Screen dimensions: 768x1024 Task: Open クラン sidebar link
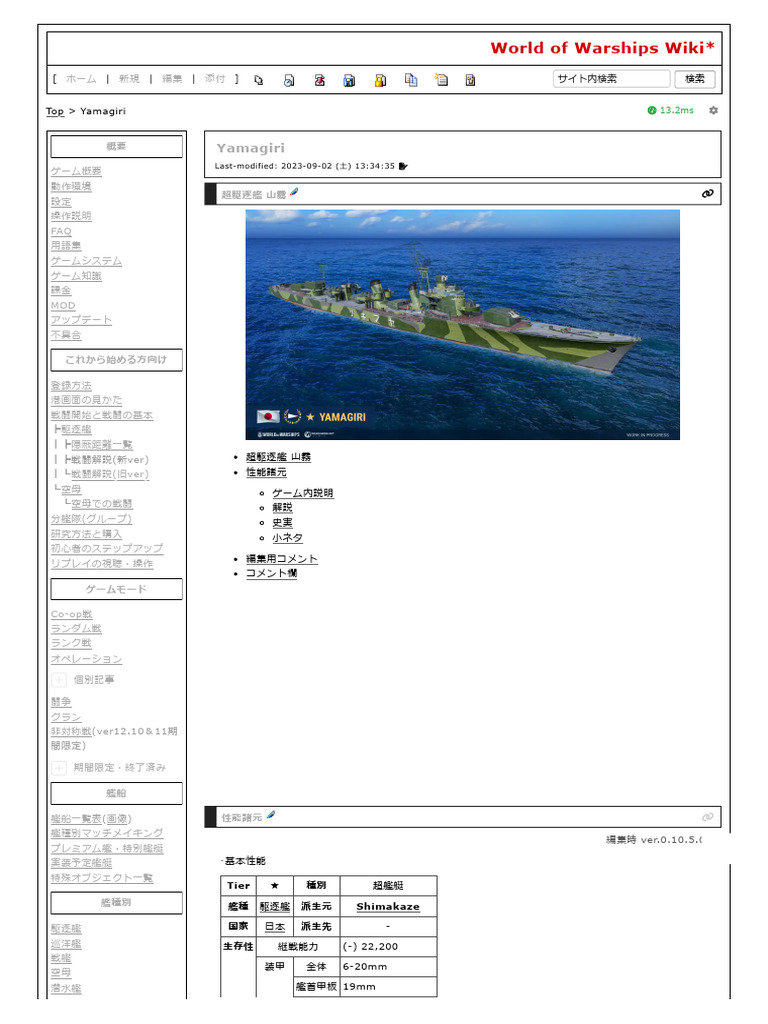click(66, 716)
